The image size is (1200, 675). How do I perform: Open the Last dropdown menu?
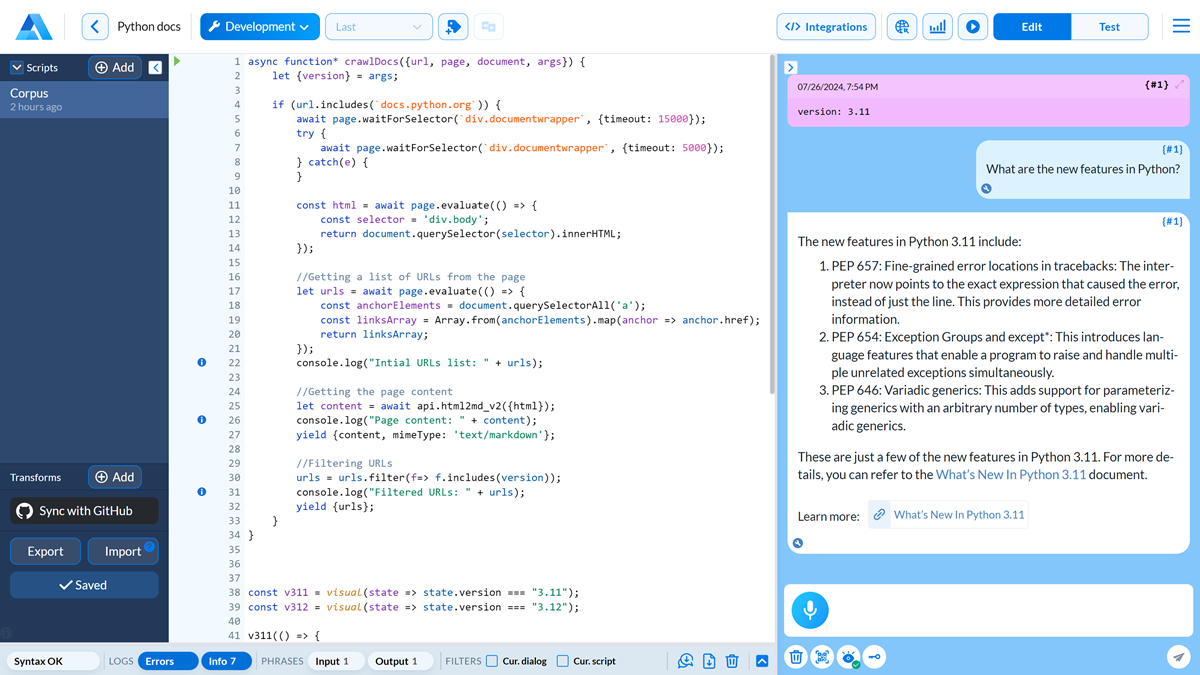pyautogui.click(x=378, y=26)
